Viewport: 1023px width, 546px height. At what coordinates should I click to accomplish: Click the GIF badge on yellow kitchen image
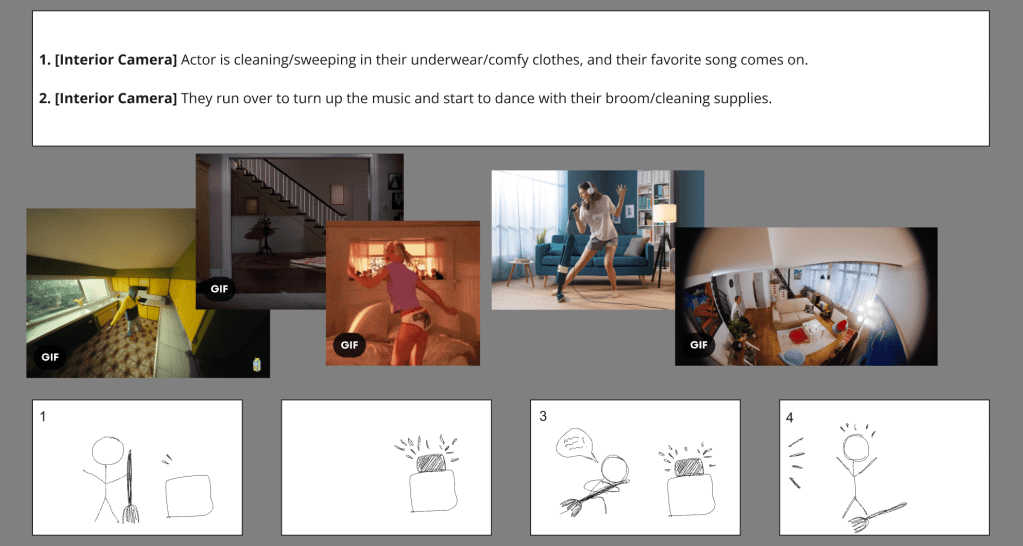coord(50,356)
